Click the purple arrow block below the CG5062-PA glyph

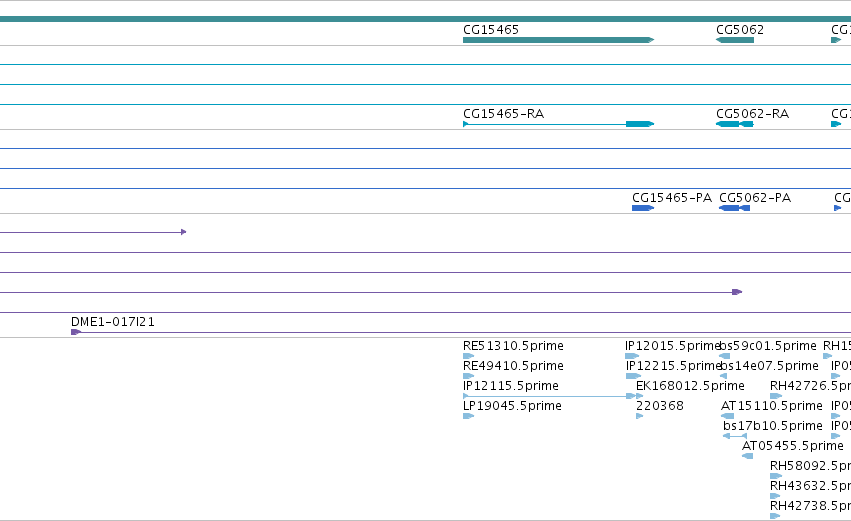(737, 292)
